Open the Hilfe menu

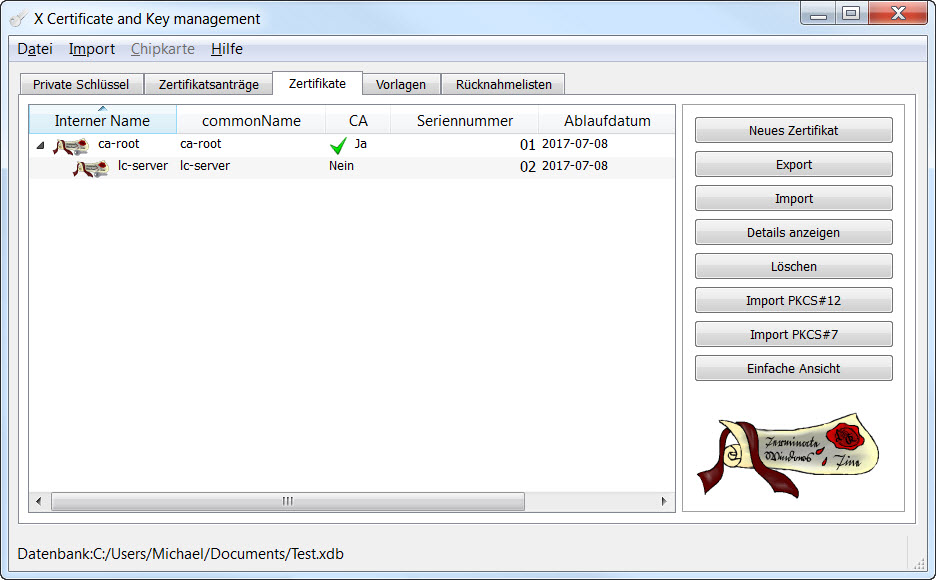(x=226, y=49)
